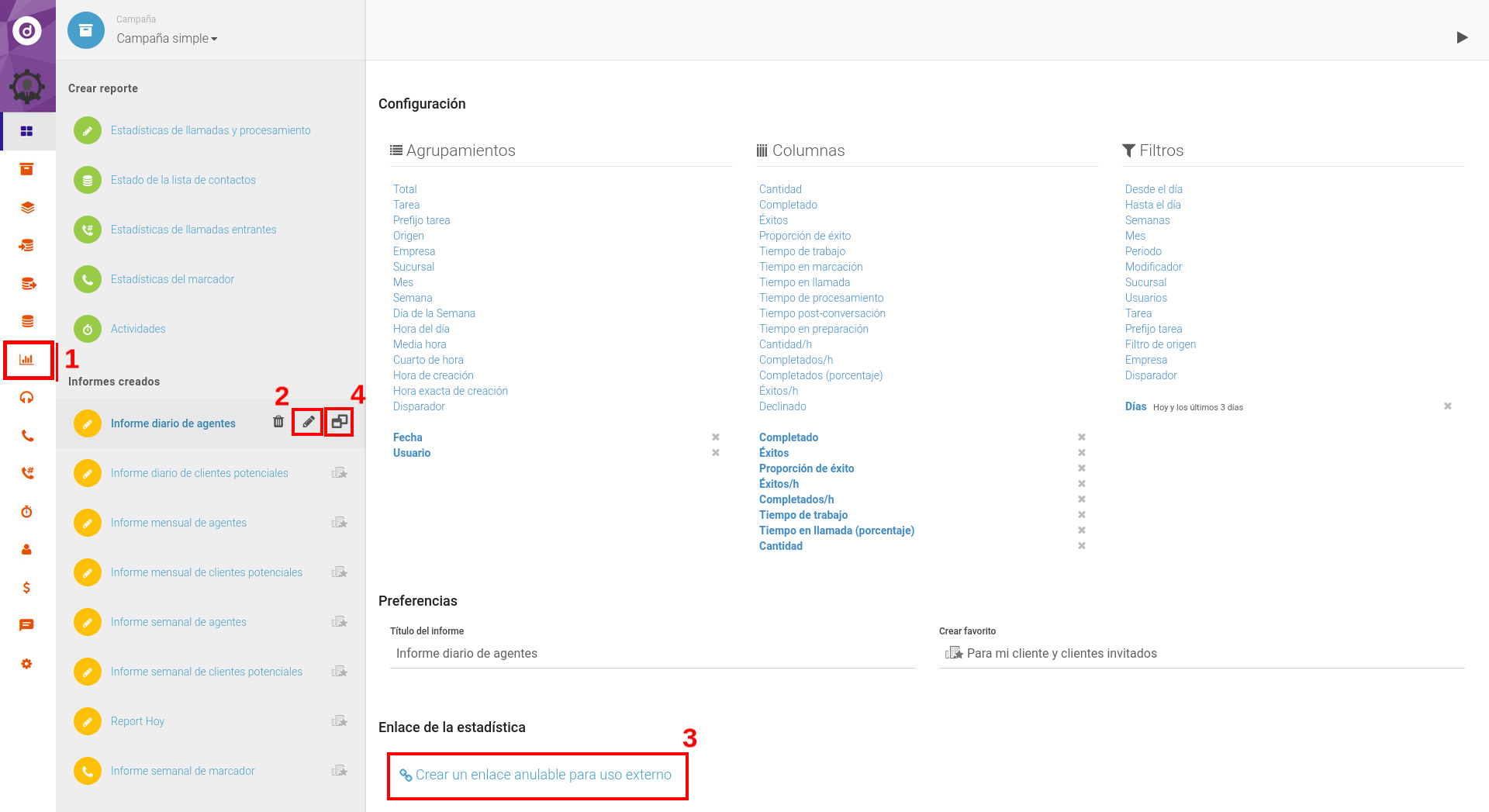Open the stopwatch icon in the sidebar
The width and height of the screenshot is (1489, 812).
click(28, 512)
